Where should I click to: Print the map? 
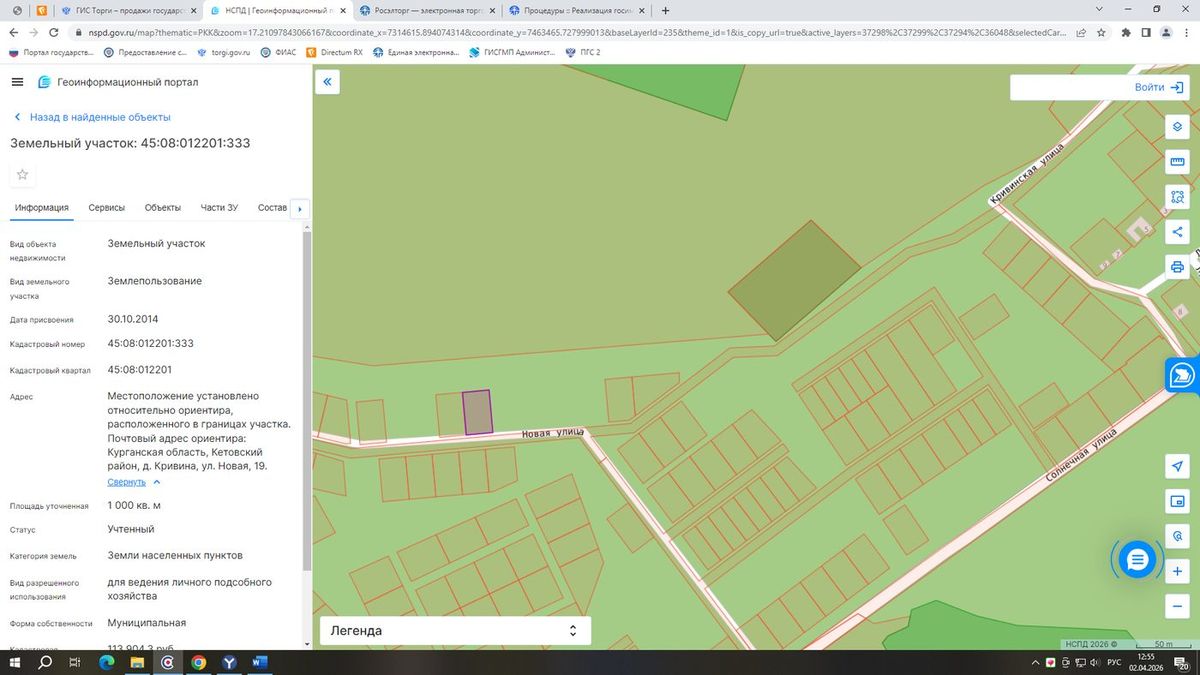[x=1177, y=267]
